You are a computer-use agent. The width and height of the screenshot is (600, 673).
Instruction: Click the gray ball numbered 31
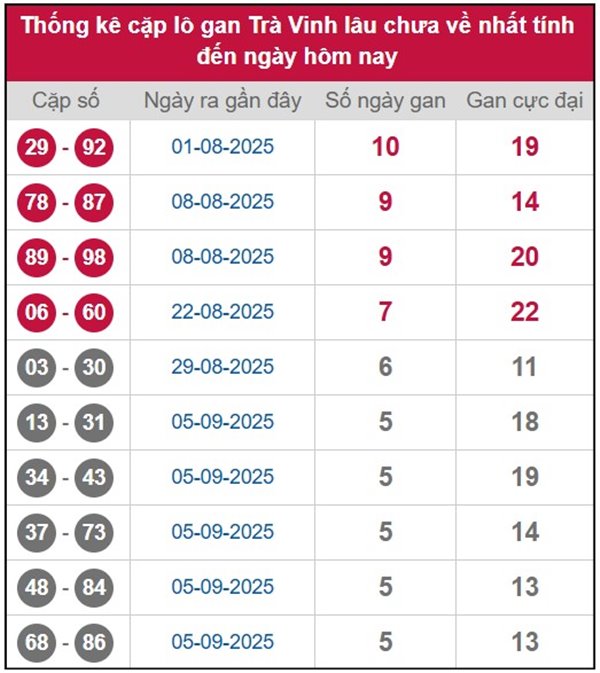(94, 423)
